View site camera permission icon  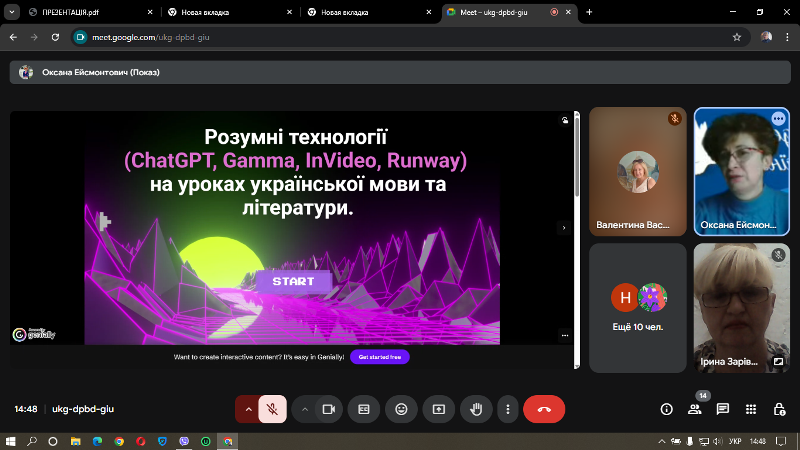(x=80, y=37)
